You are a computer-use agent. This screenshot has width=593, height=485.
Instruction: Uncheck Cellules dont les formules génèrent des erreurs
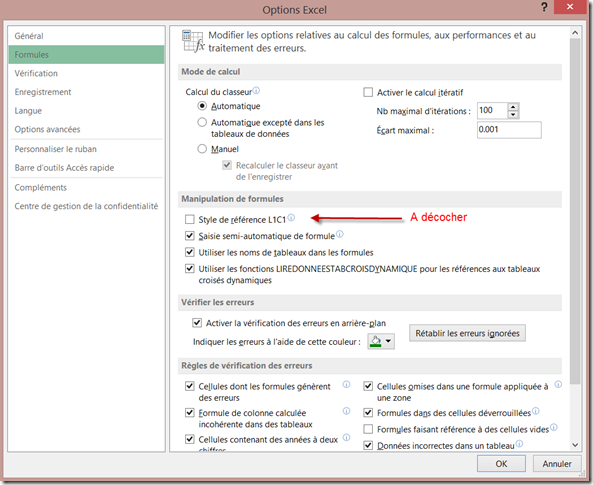click(x=190, y=386)
